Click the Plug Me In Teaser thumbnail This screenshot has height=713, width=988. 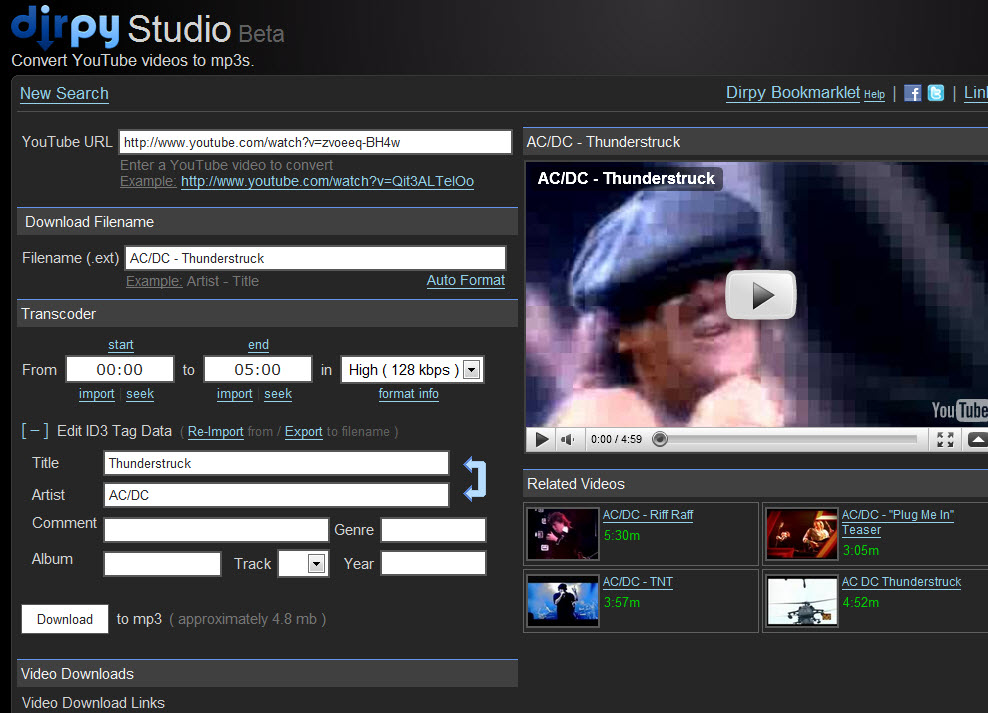801,533
